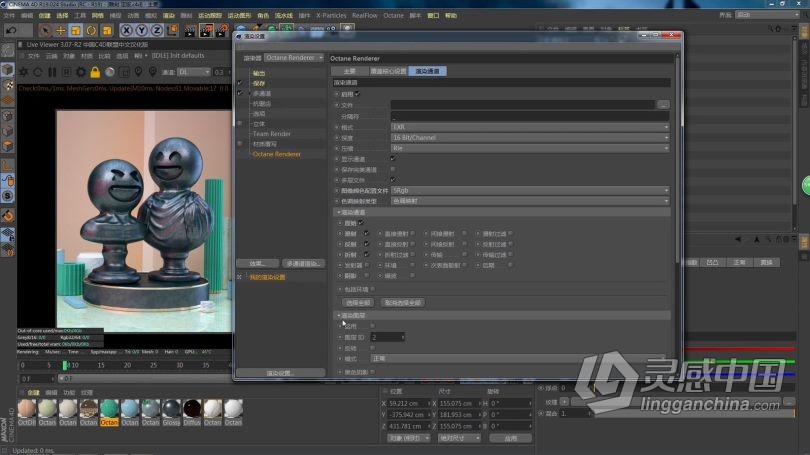Click the material picker pin icon
The width and height of the screenshot is (810, 455).
point(152,72)
